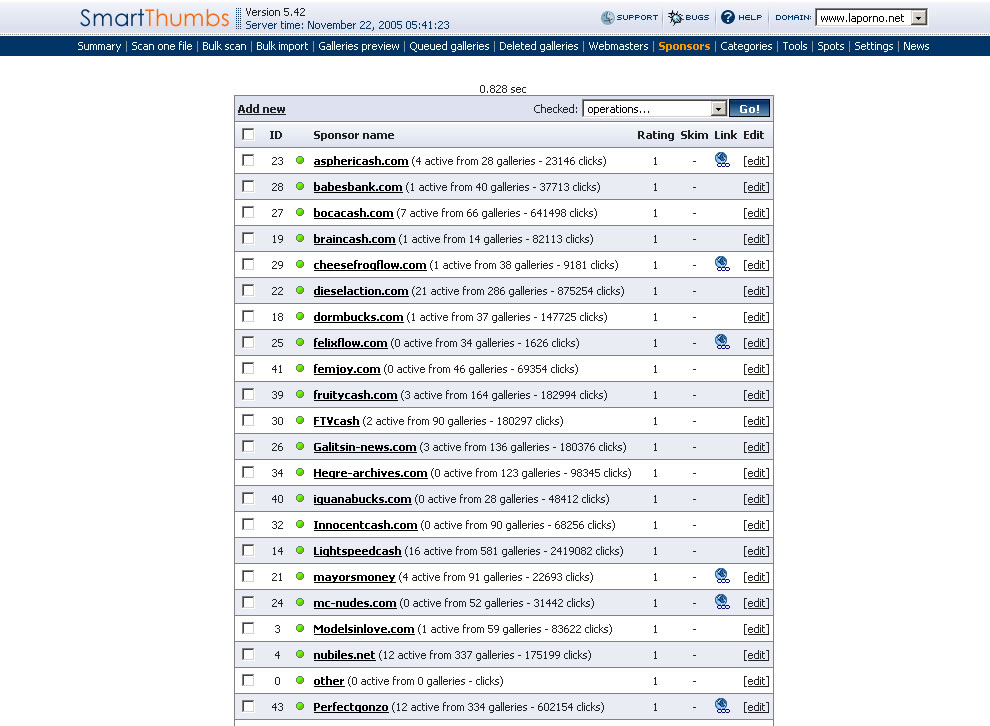Open the Bulk import menu item
Image resolution: width=990 pixels, height=726 pixels.
pyautogui.click(x=282, y=46)
